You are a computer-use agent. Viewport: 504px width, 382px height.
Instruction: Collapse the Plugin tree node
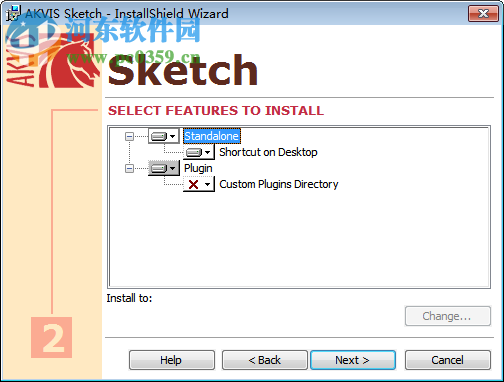click(x=129, y=168)
